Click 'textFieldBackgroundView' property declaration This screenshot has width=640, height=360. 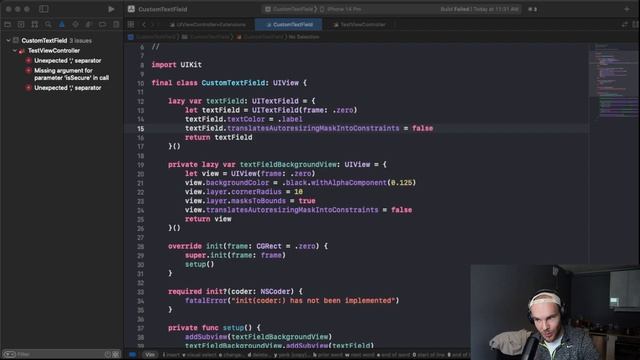click(288, 164)
